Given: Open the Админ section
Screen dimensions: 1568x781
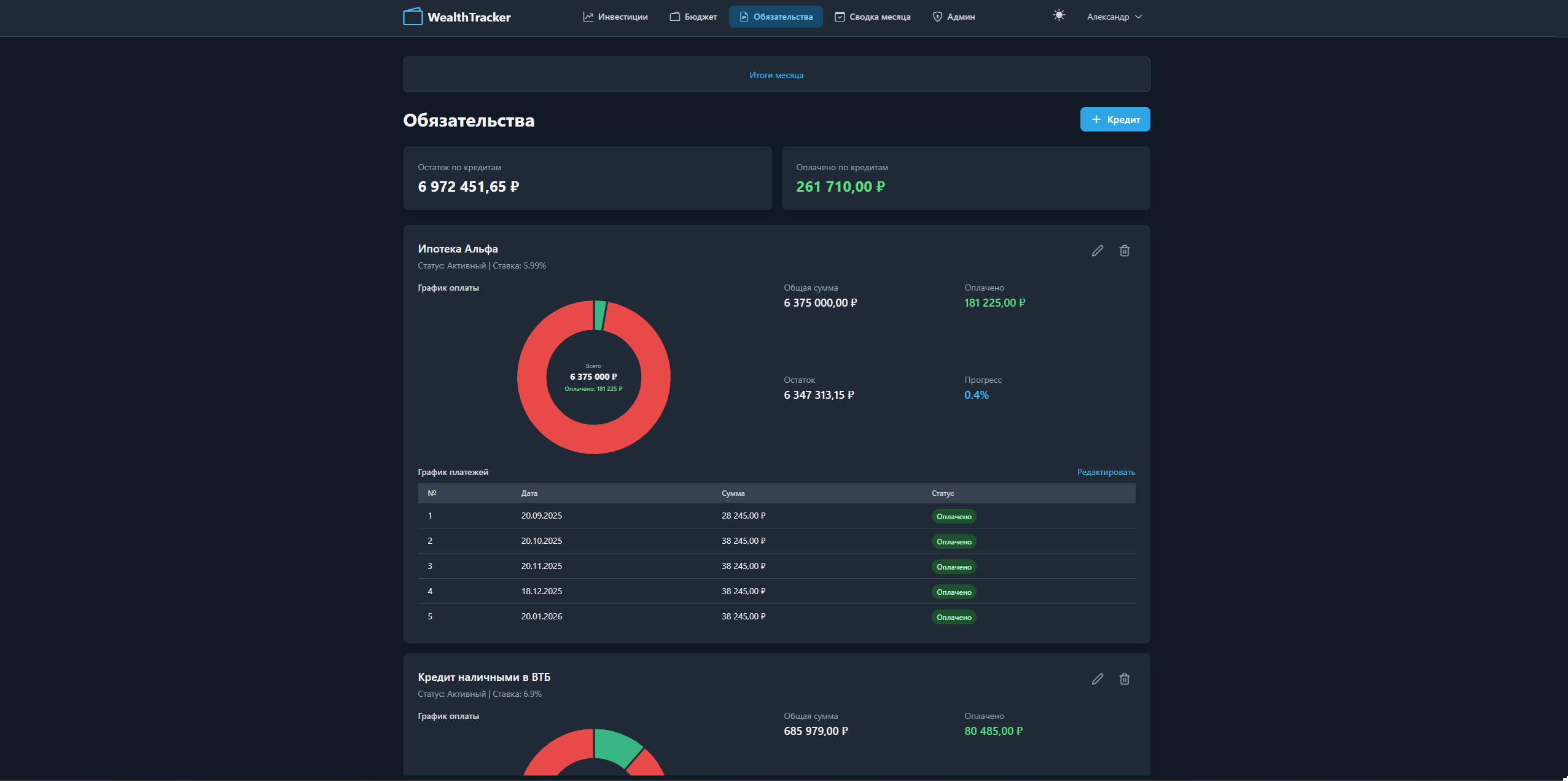Looking at the screenshot, I should tap(954, 17).
